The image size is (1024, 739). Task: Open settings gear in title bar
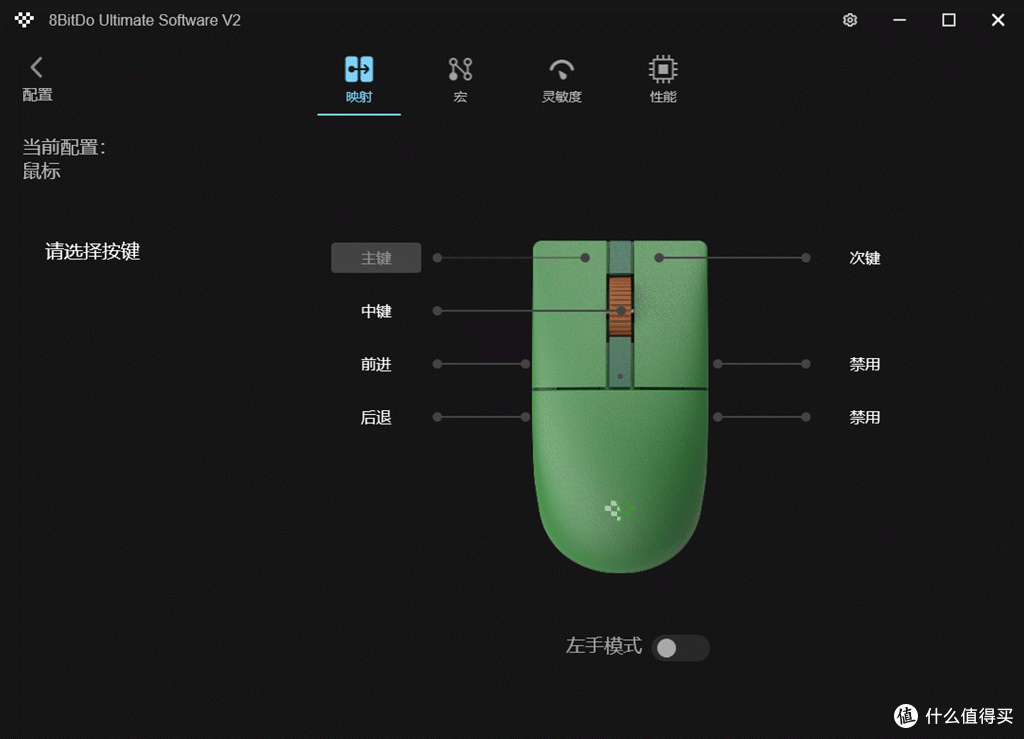tap(850, 20)
